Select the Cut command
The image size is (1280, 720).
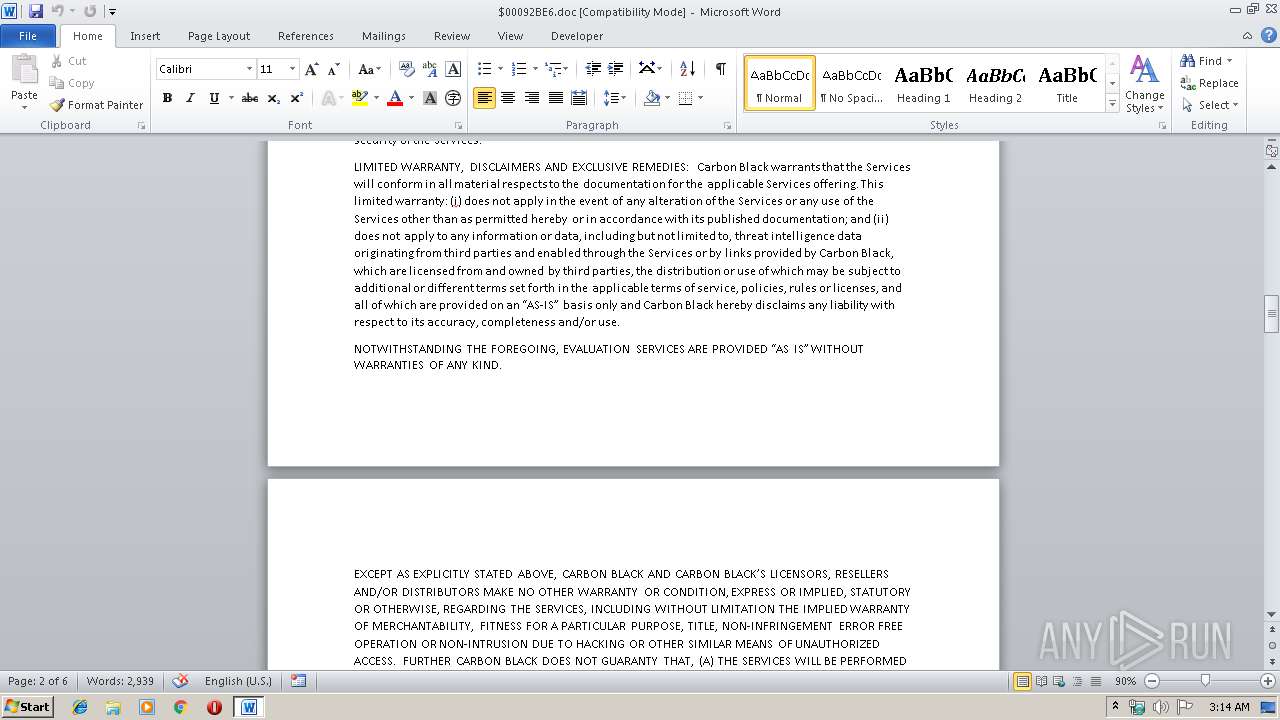pos(69,61)
